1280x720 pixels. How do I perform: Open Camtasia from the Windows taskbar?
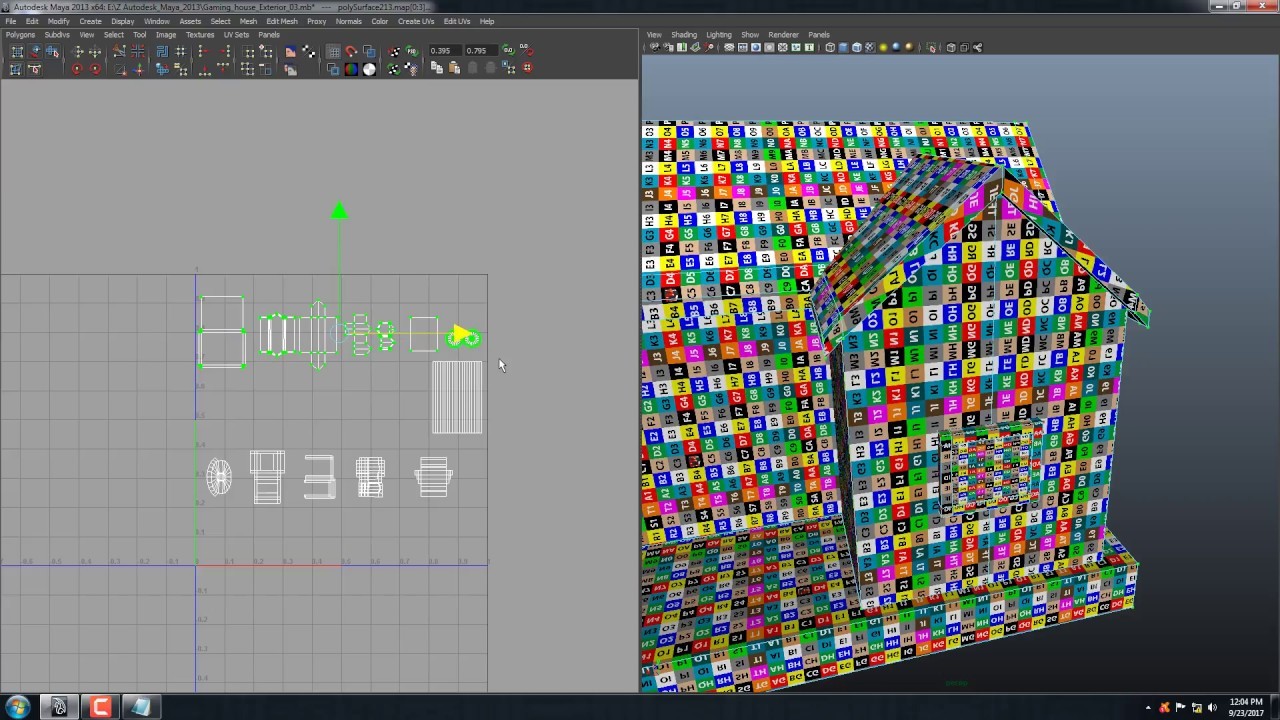pos(100,707)
